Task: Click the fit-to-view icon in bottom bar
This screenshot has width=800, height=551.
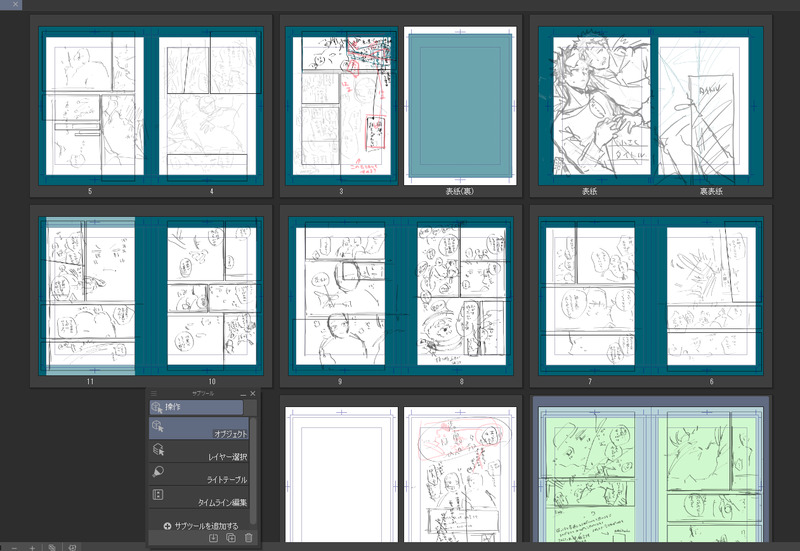Action: (72, 547)
